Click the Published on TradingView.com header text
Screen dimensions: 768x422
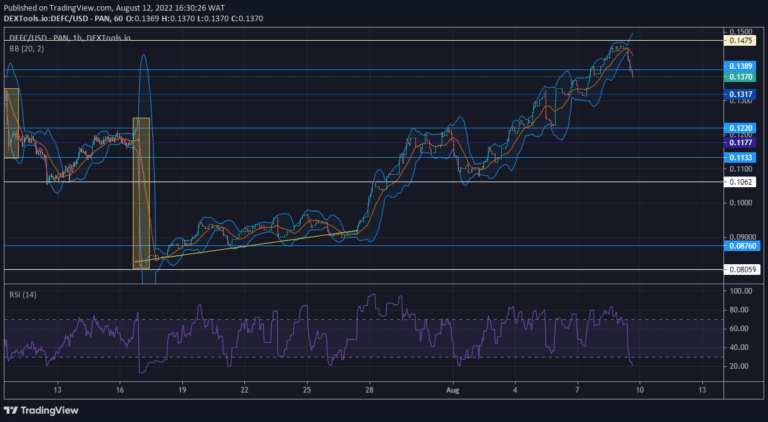point(114,8)
